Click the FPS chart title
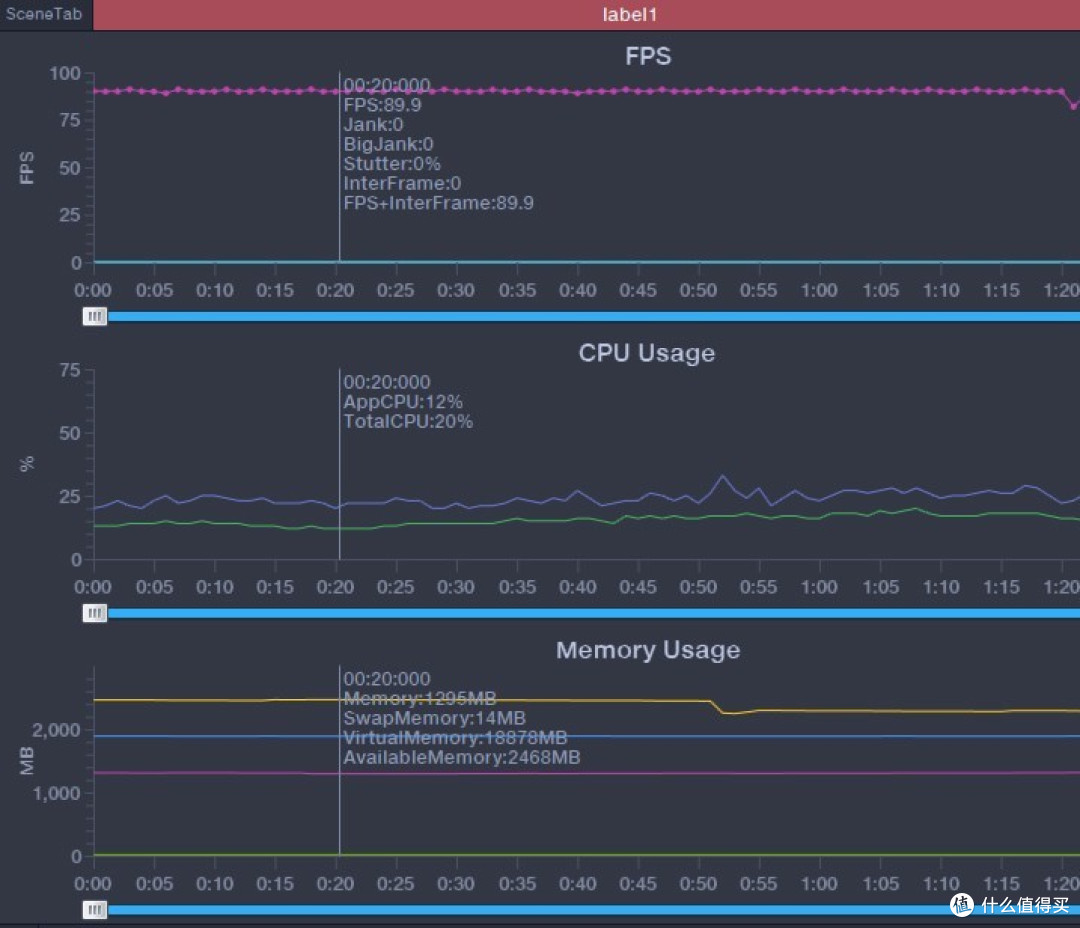 coord(647,56)
